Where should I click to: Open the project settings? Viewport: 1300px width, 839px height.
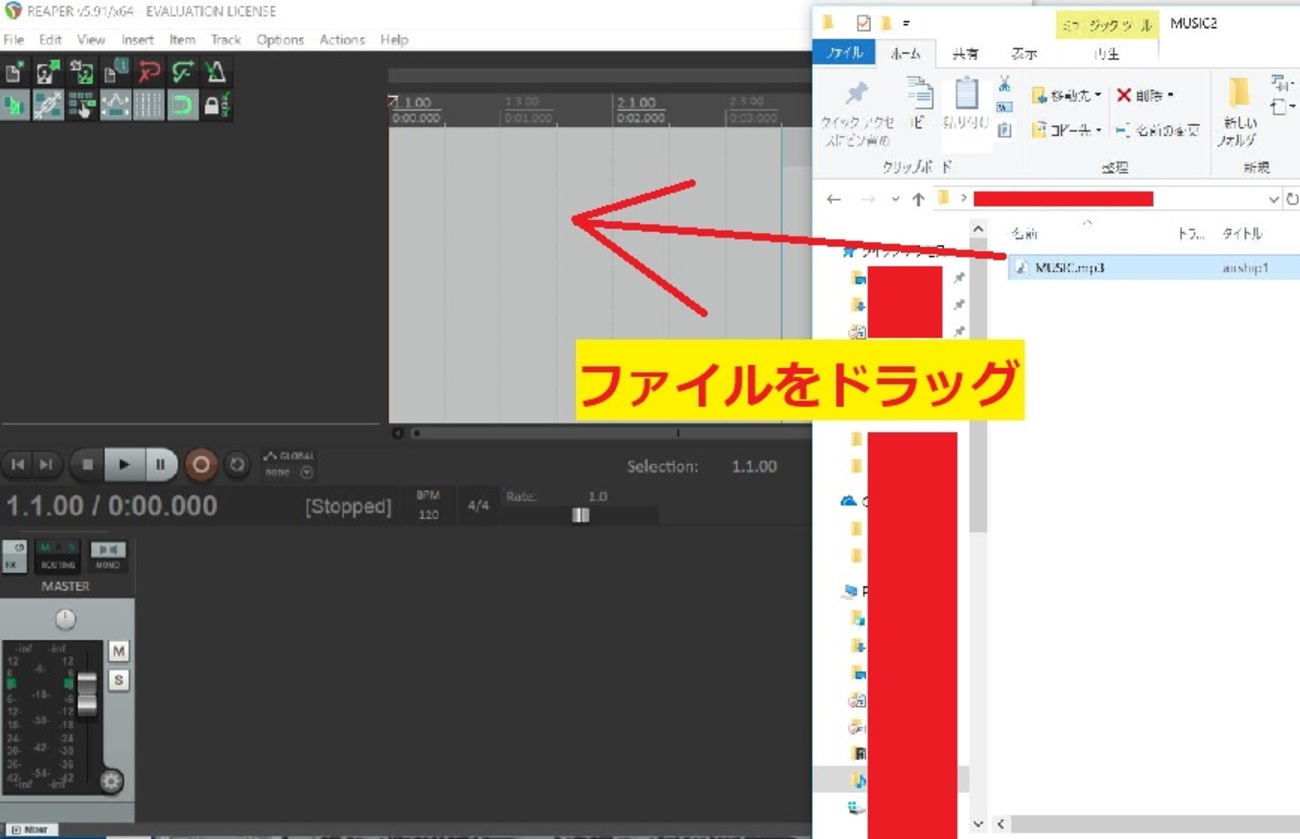click(x=114, y=71)
